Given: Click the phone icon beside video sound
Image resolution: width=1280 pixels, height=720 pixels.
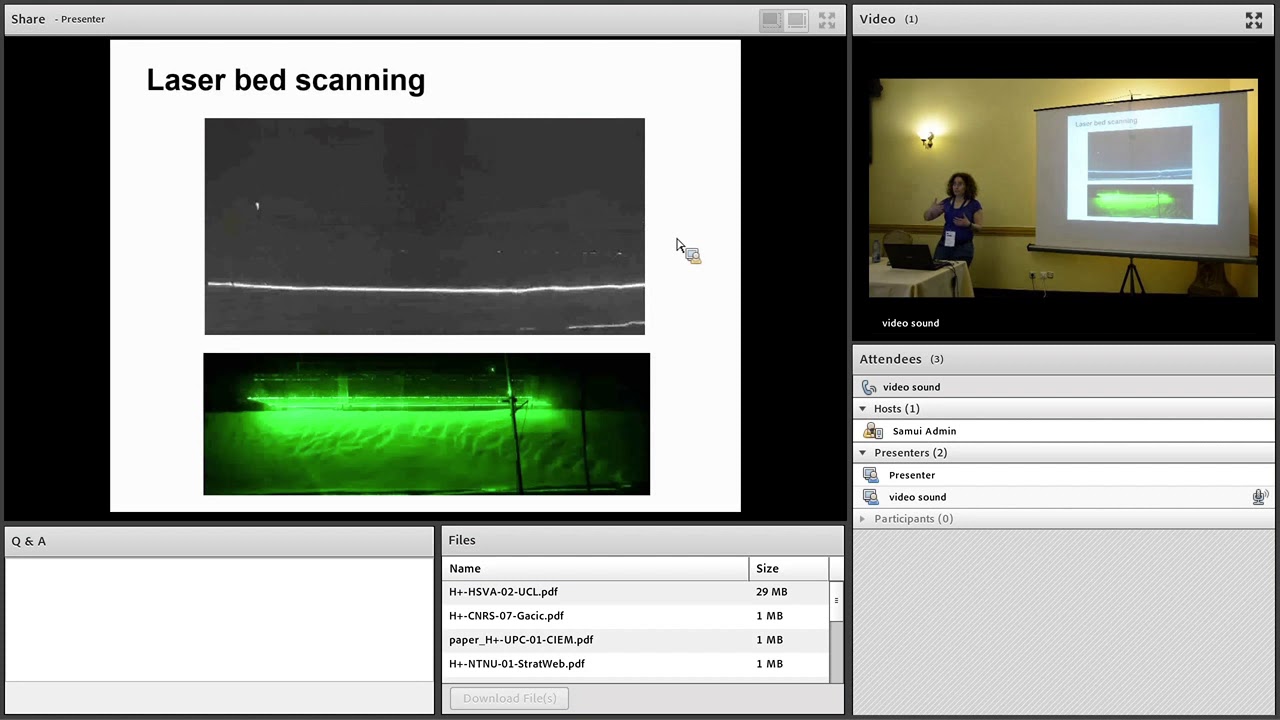Looking at the screenshot, I should pyautogui.click(x=869, y=387).
